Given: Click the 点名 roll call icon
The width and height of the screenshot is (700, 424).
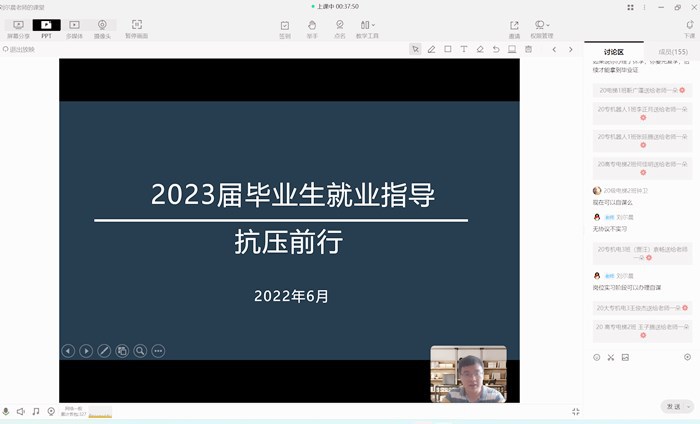Looking at the screenshot, I should coord(340,27).
